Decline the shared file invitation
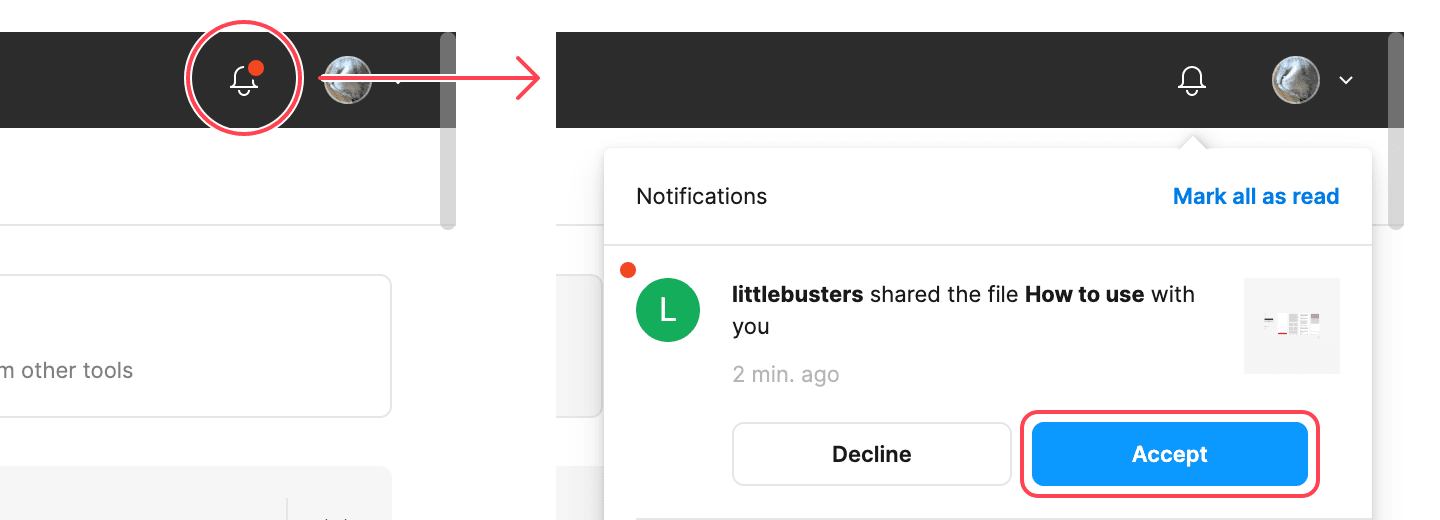 pyautogui.click(x=871, y=454)
